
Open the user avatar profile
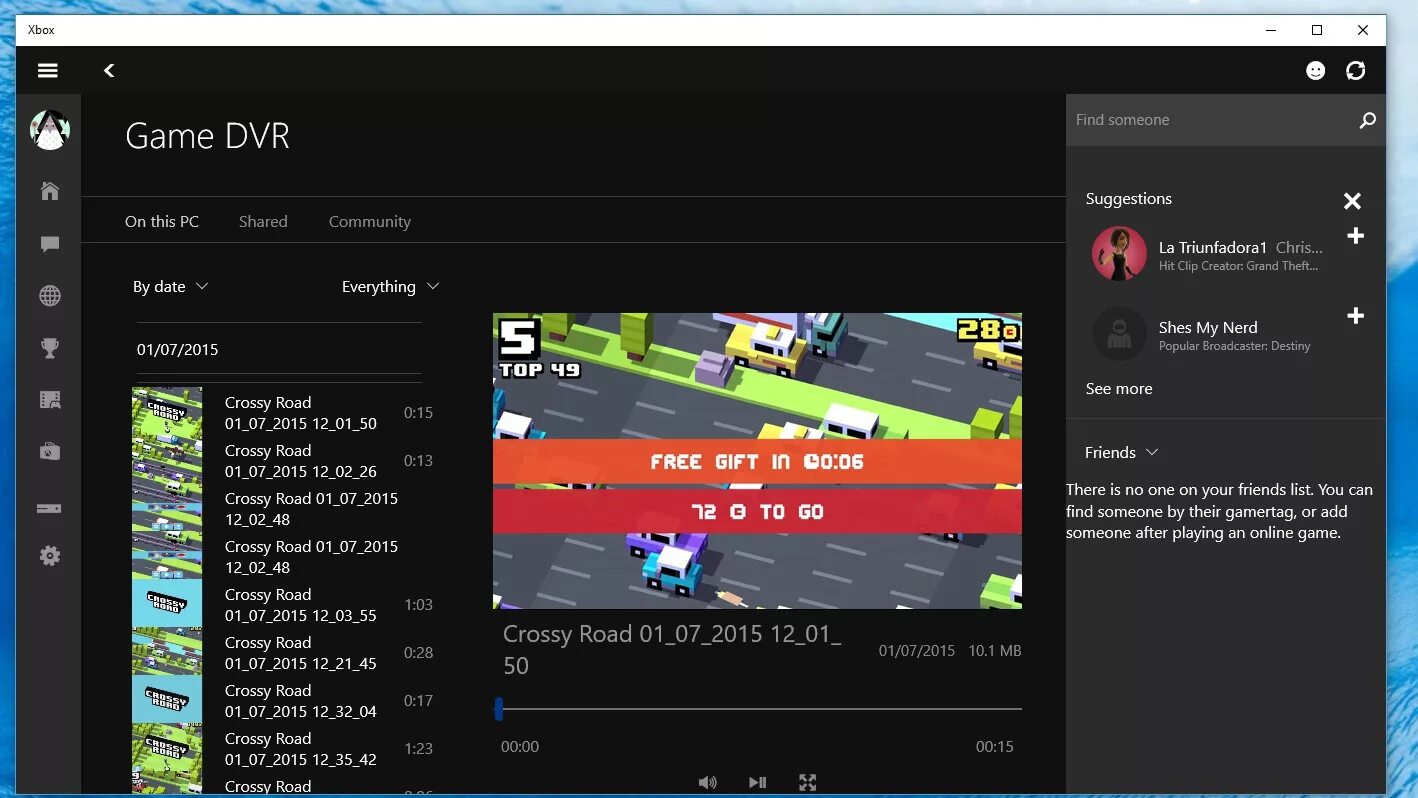click(49, 130)
